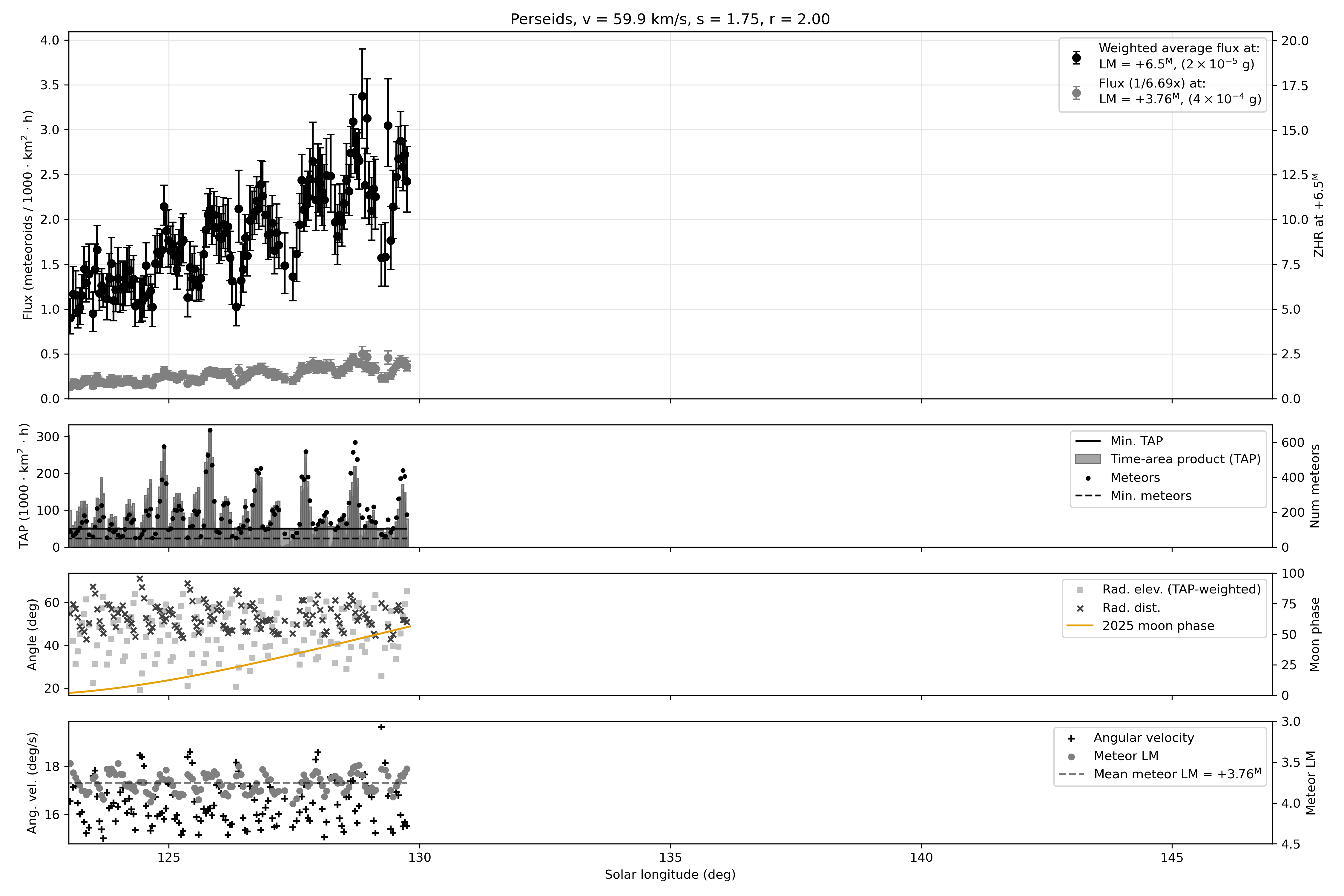Click the outlier angular velocity plus near top
This screenshot has height=896, width=1344.
coord(382,727)
